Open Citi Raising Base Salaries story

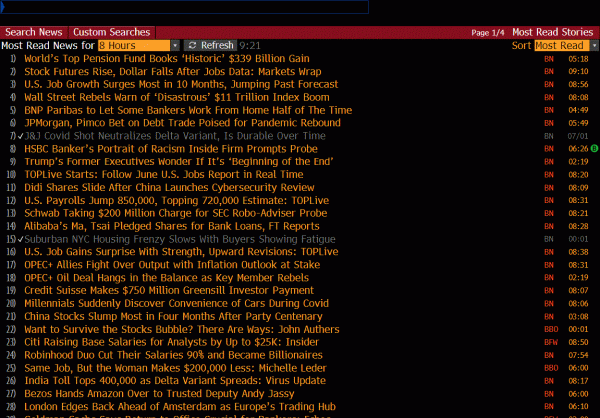171,342
